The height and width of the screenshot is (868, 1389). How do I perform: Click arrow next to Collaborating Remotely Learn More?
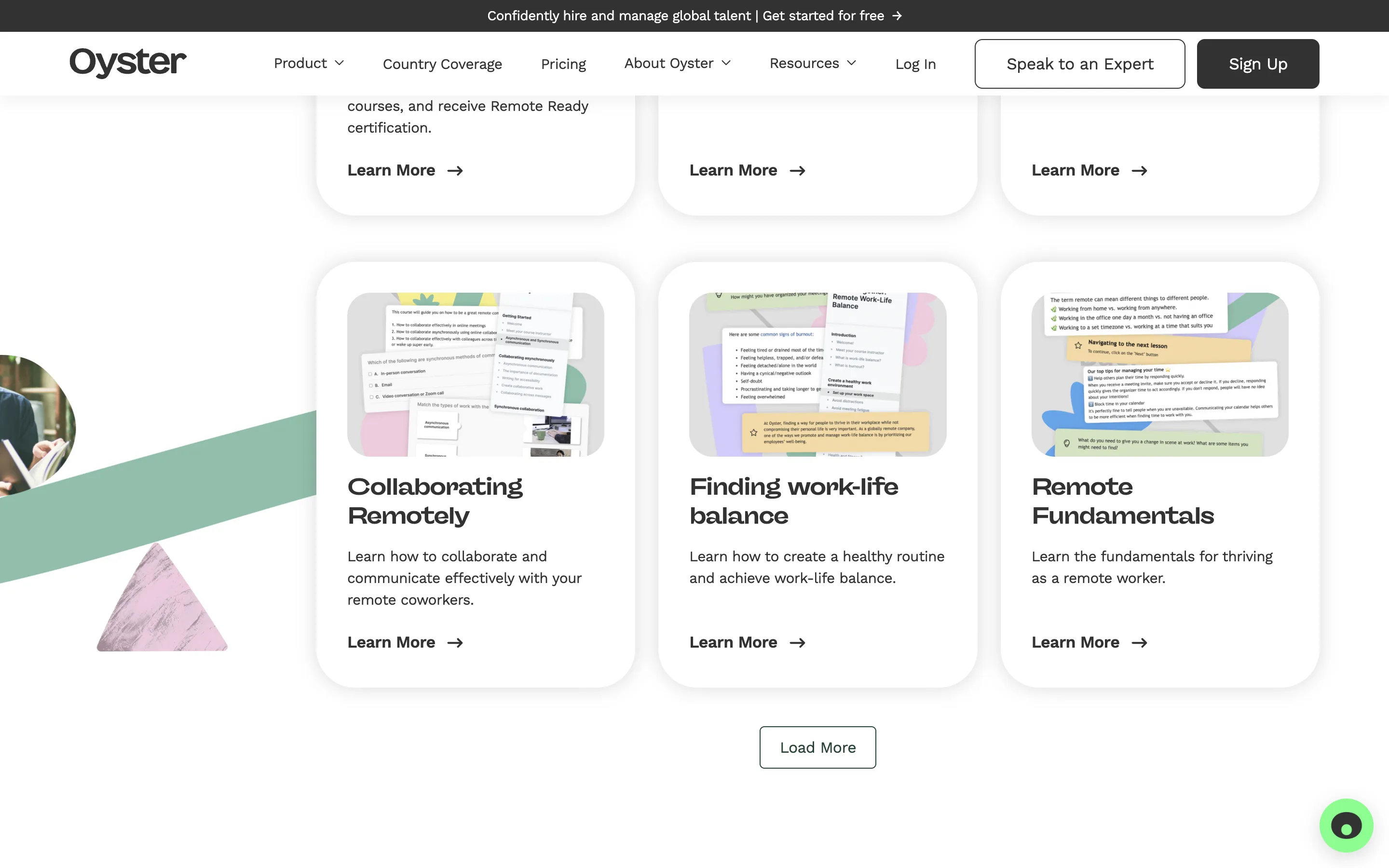tap(455, 642)
